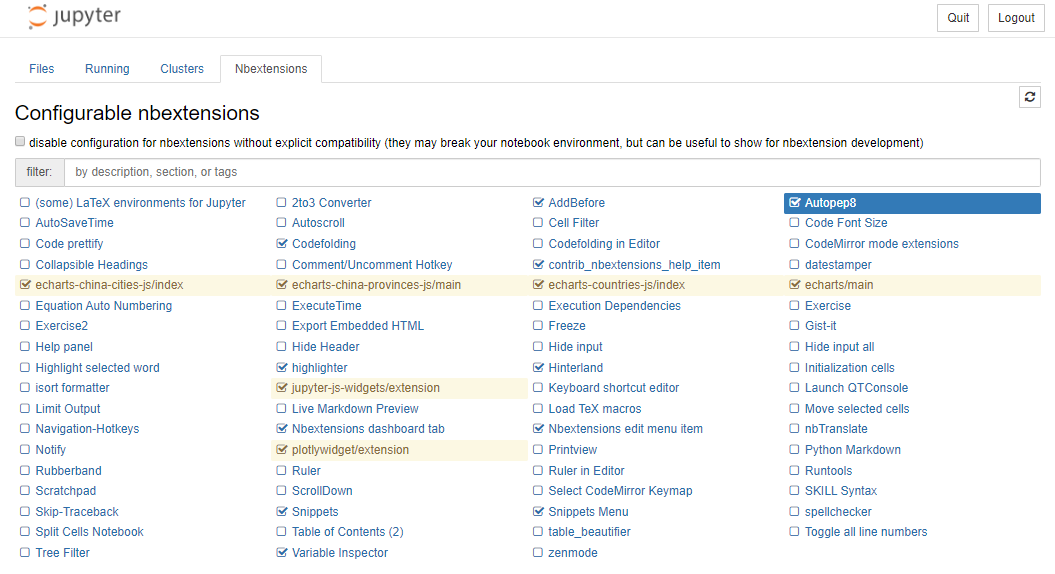This screenshot has width=1055, height=574.
Task: Open the Code Font Size extension
Action: [846, 223]
